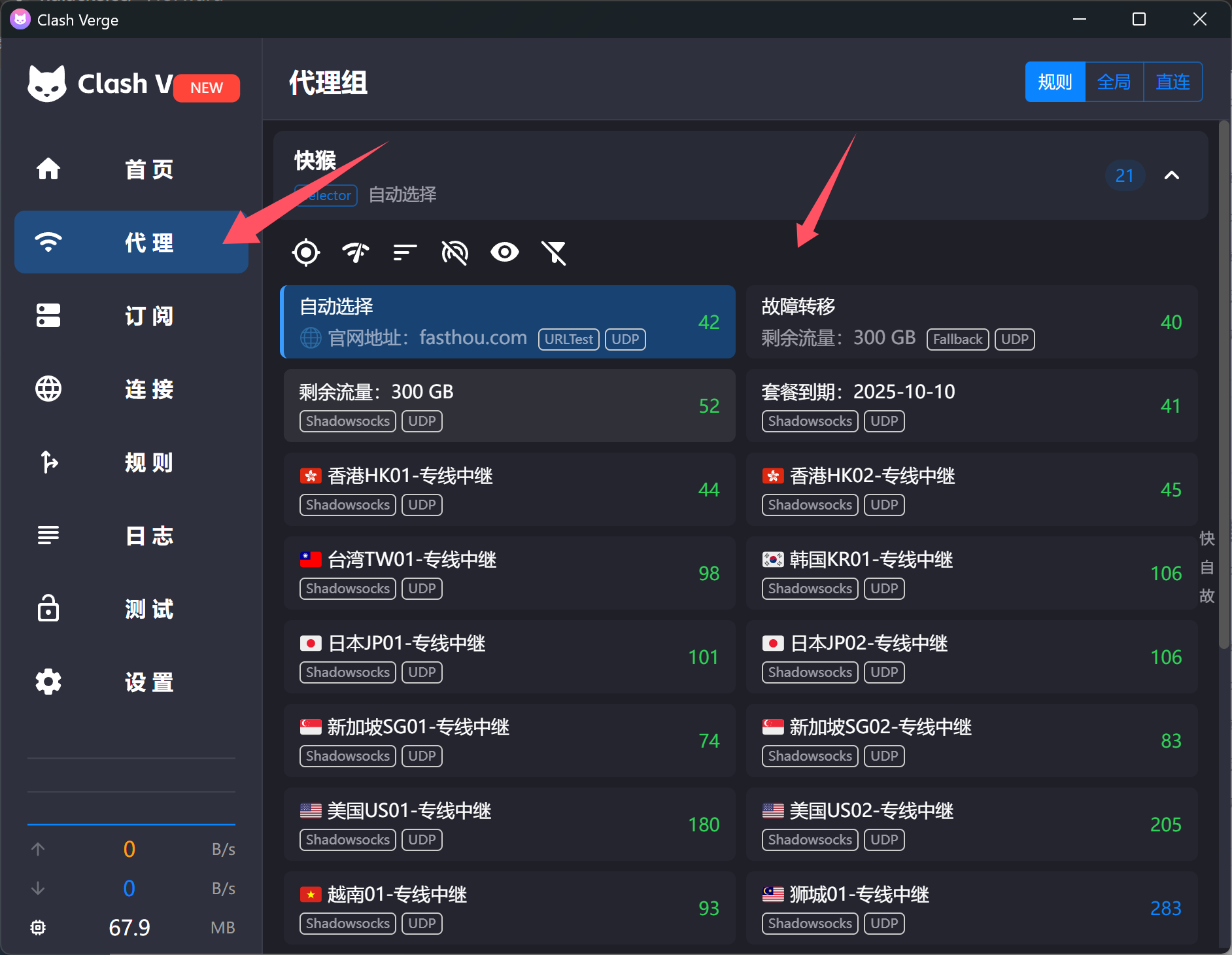Open the Settings gear page
The image size is (1232, 955).
click(131, 682)
